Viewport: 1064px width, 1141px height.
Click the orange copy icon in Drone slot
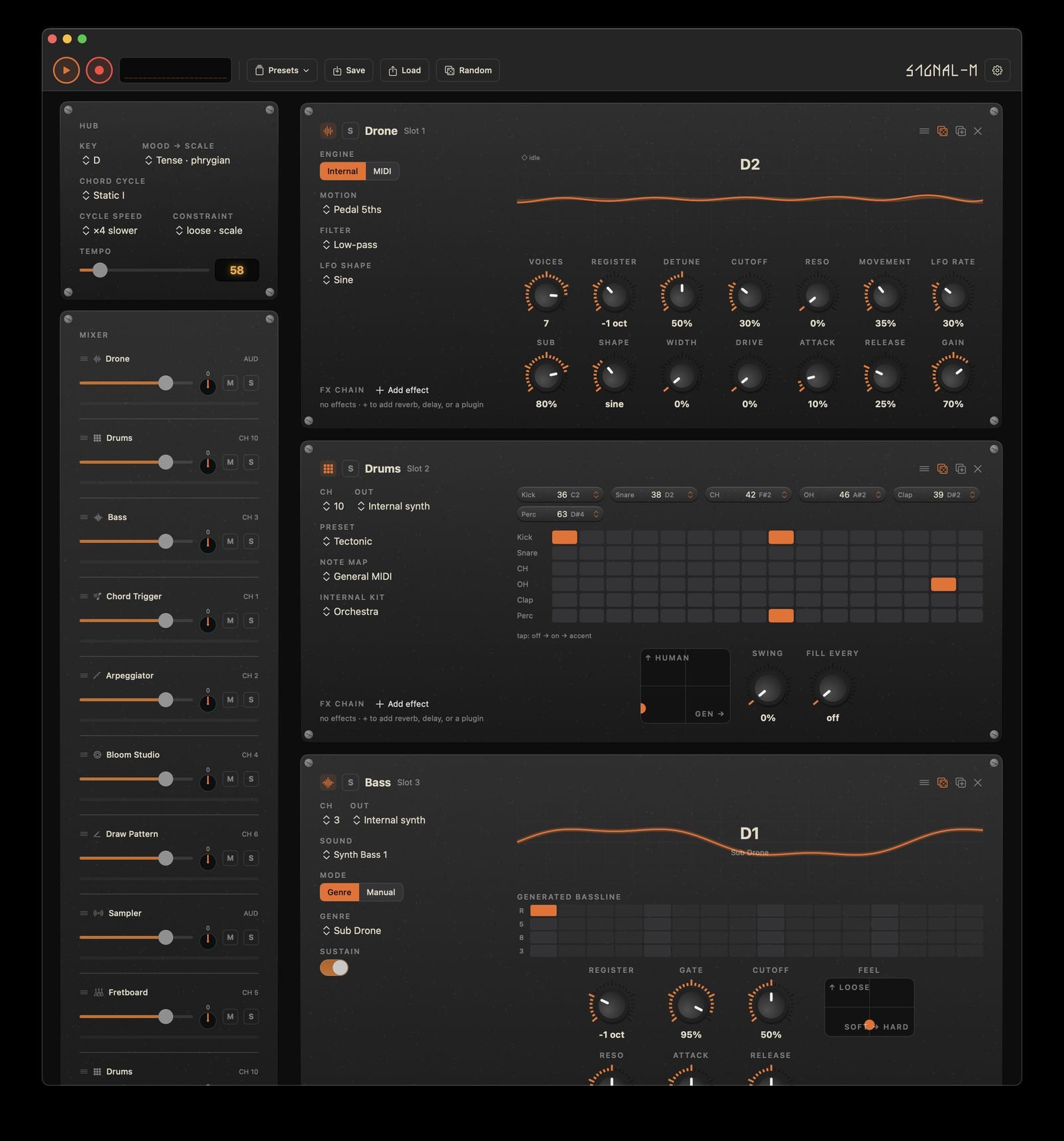pyautogui.click(x=942, y=131)
